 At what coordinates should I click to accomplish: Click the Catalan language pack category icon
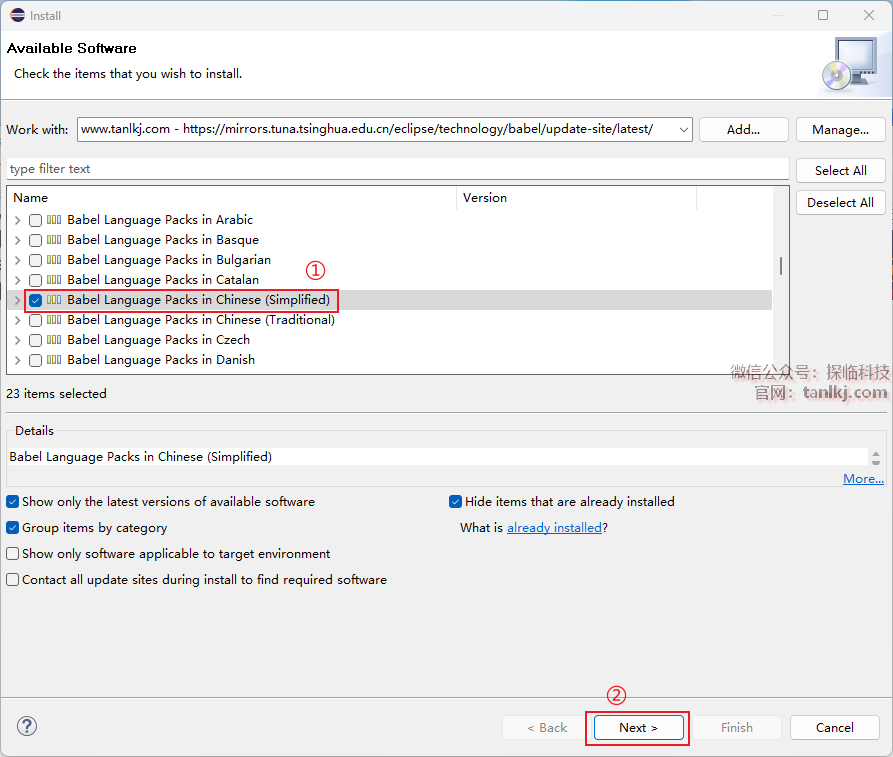pos(54,280)
